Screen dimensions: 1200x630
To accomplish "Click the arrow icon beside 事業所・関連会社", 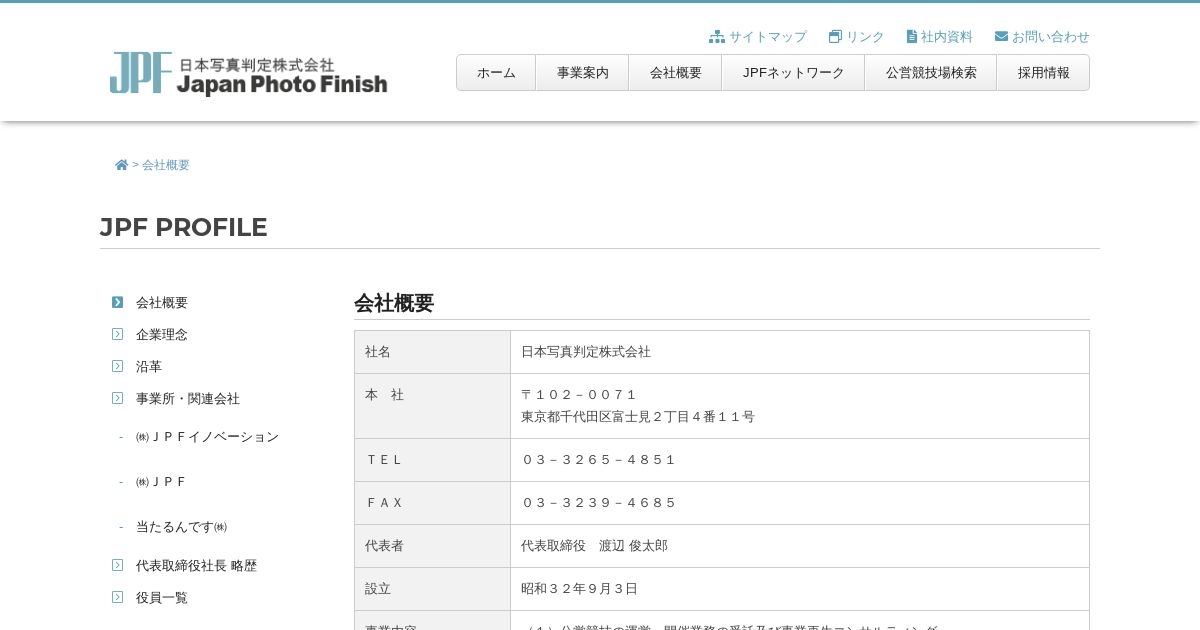I will pos(118,398).
